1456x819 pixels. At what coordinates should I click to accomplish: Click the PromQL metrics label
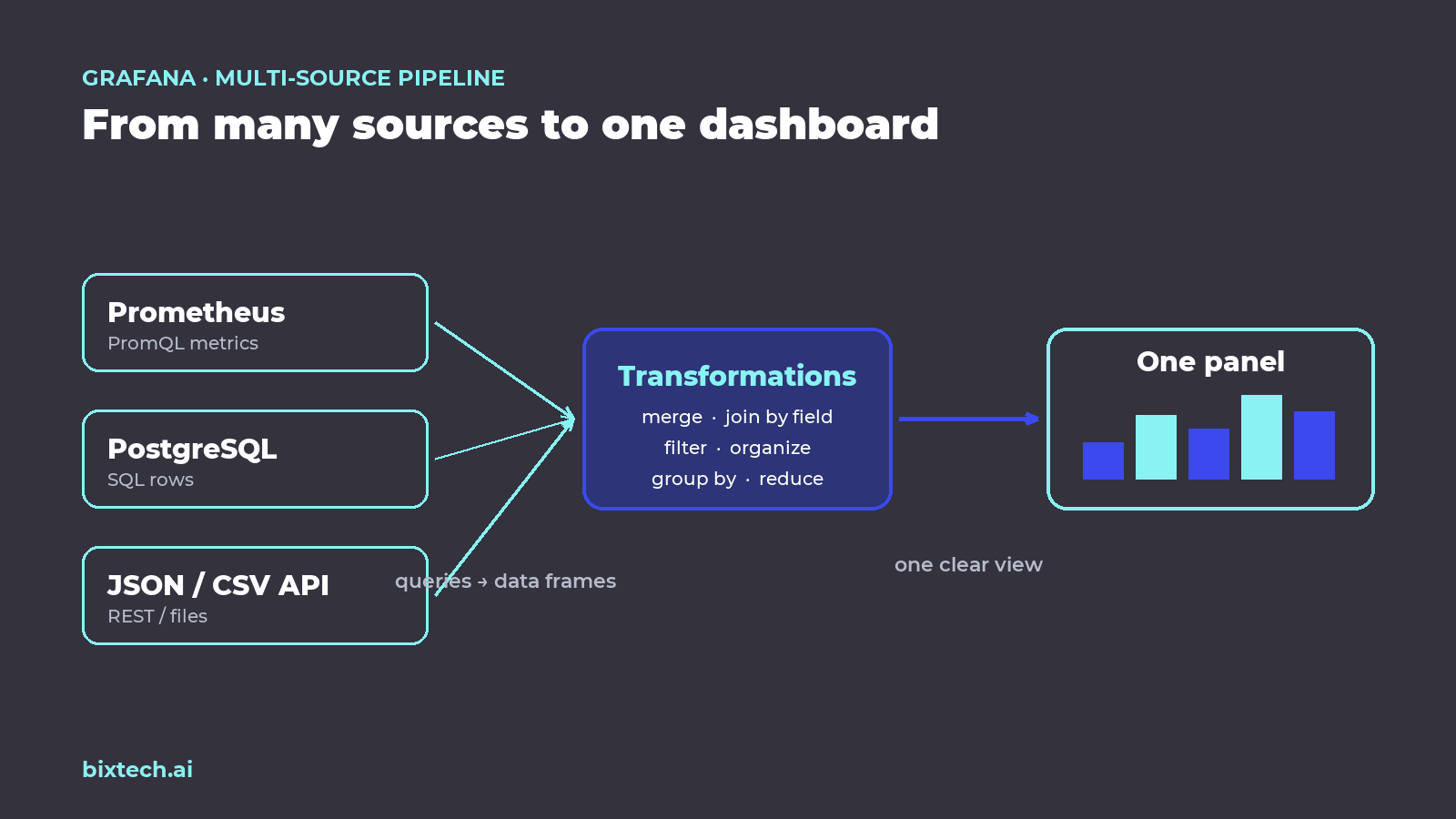point(183,343)
